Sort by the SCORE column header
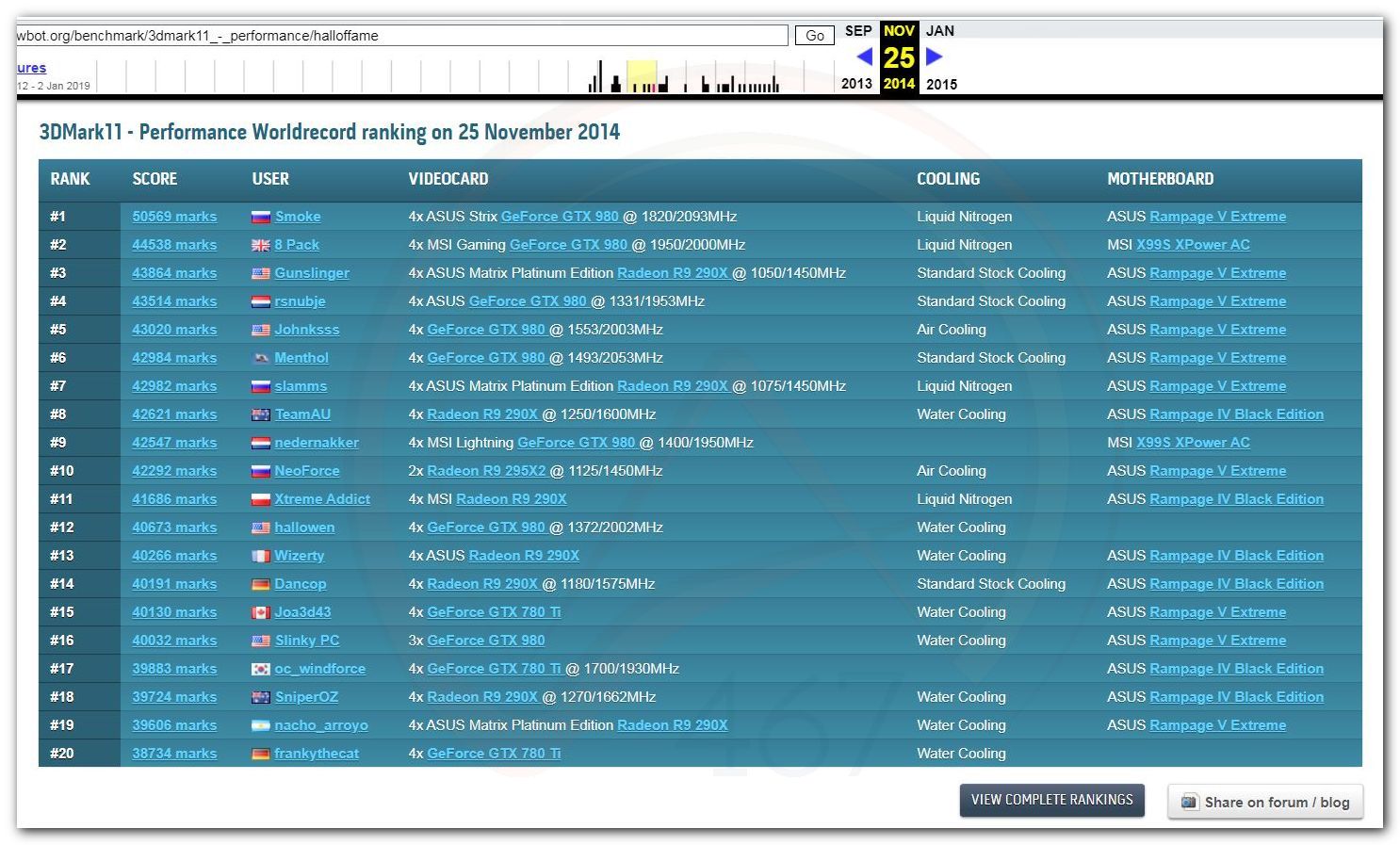 point(155,179)
